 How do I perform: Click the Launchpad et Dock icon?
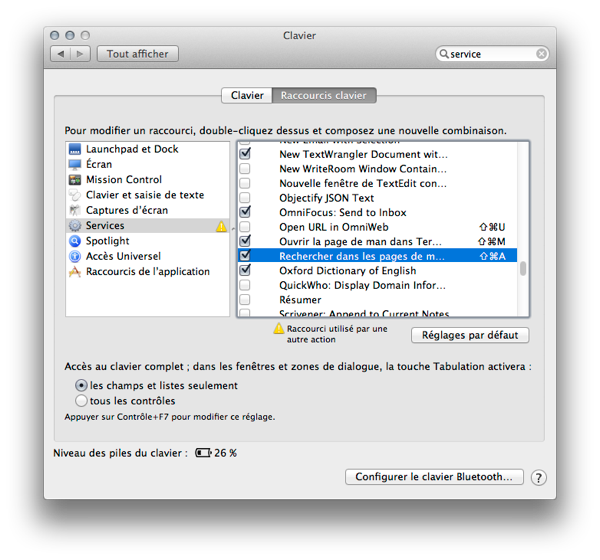(x=75, y=149)
